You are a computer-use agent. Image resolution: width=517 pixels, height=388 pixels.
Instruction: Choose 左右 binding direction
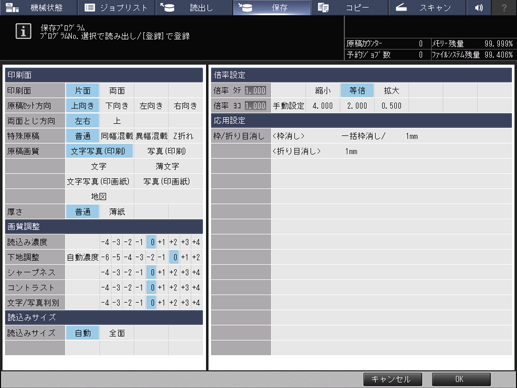click(82, 121)
